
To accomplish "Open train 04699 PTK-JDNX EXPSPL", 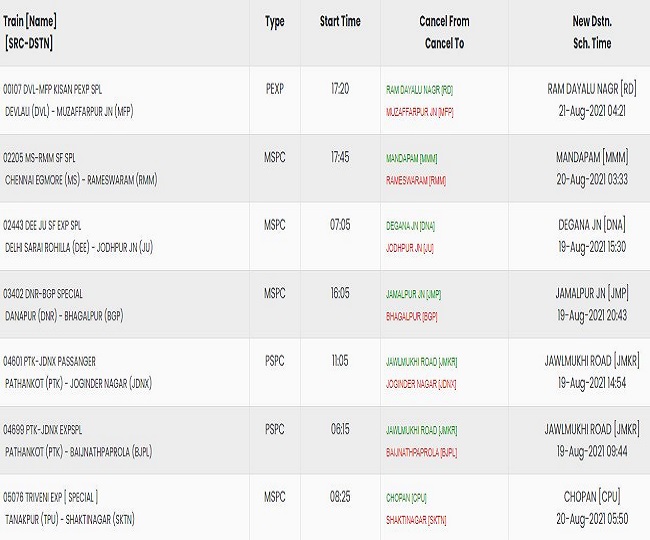I will (x=43, y=430).
